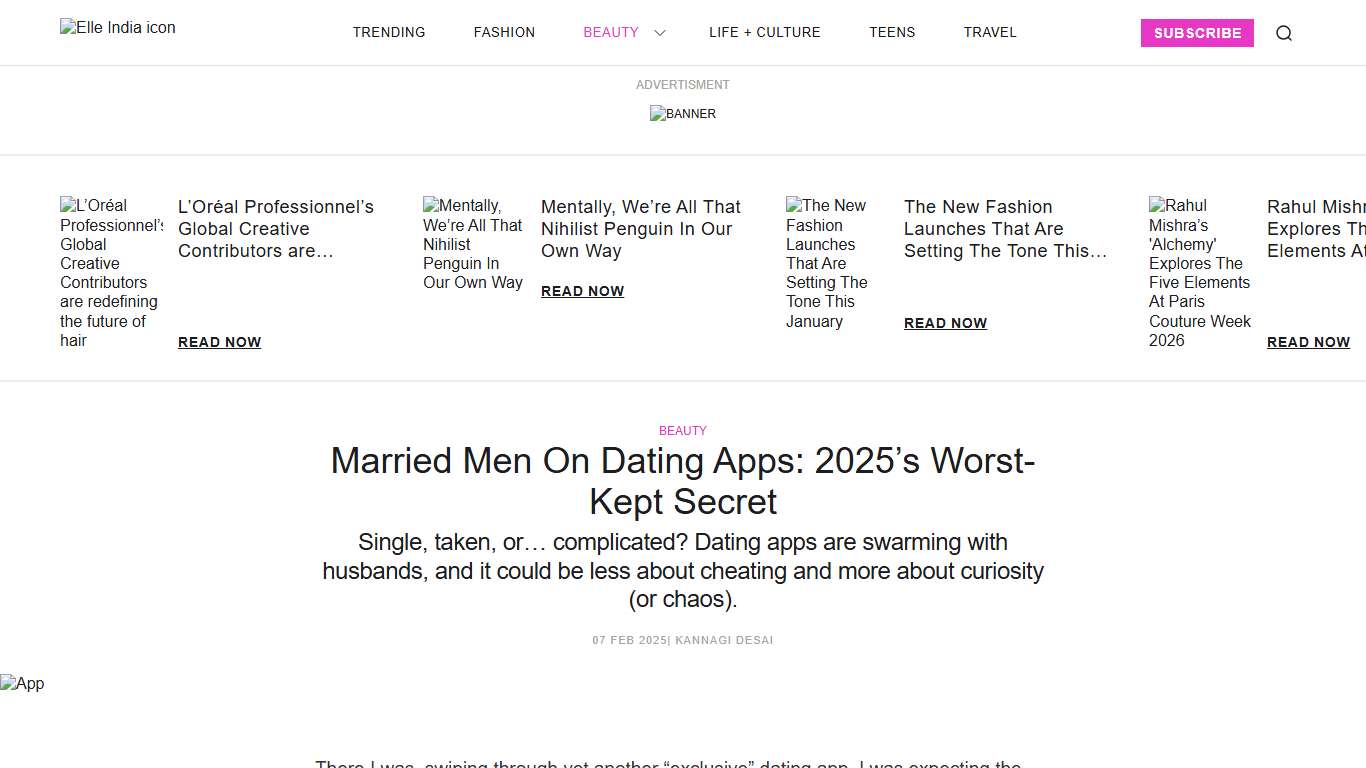1366x768 pixels.
Task: Open the search magnifier icon
Action: tap(1284, 33)
